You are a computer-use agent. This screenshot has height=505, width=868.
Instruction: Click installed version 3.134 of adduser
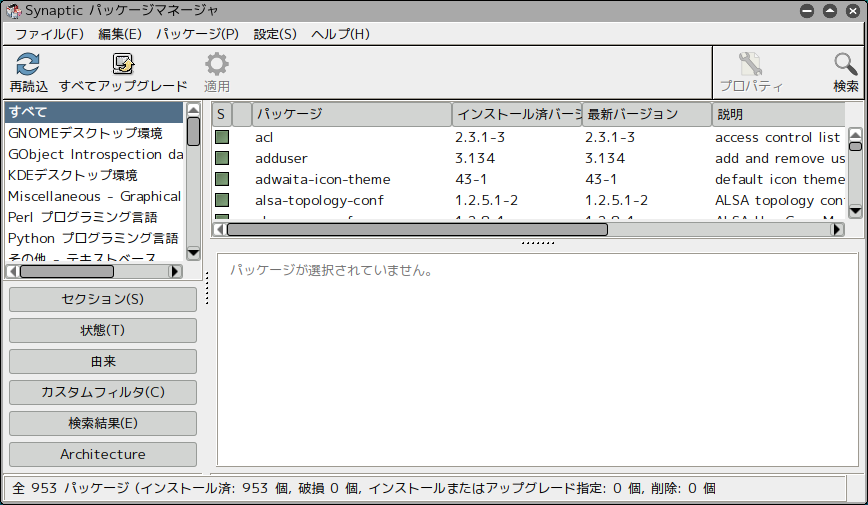coord(475,158)
